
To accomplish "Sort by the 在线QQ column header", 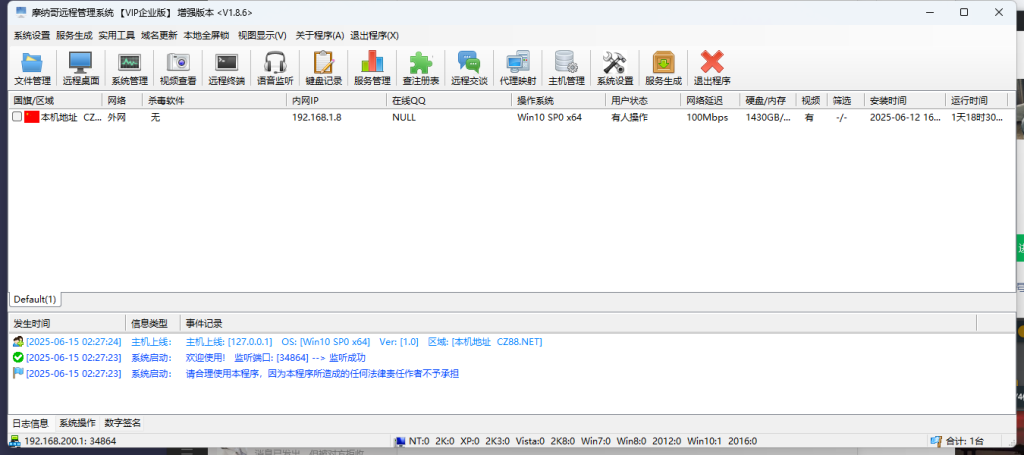I will point(449,101).
